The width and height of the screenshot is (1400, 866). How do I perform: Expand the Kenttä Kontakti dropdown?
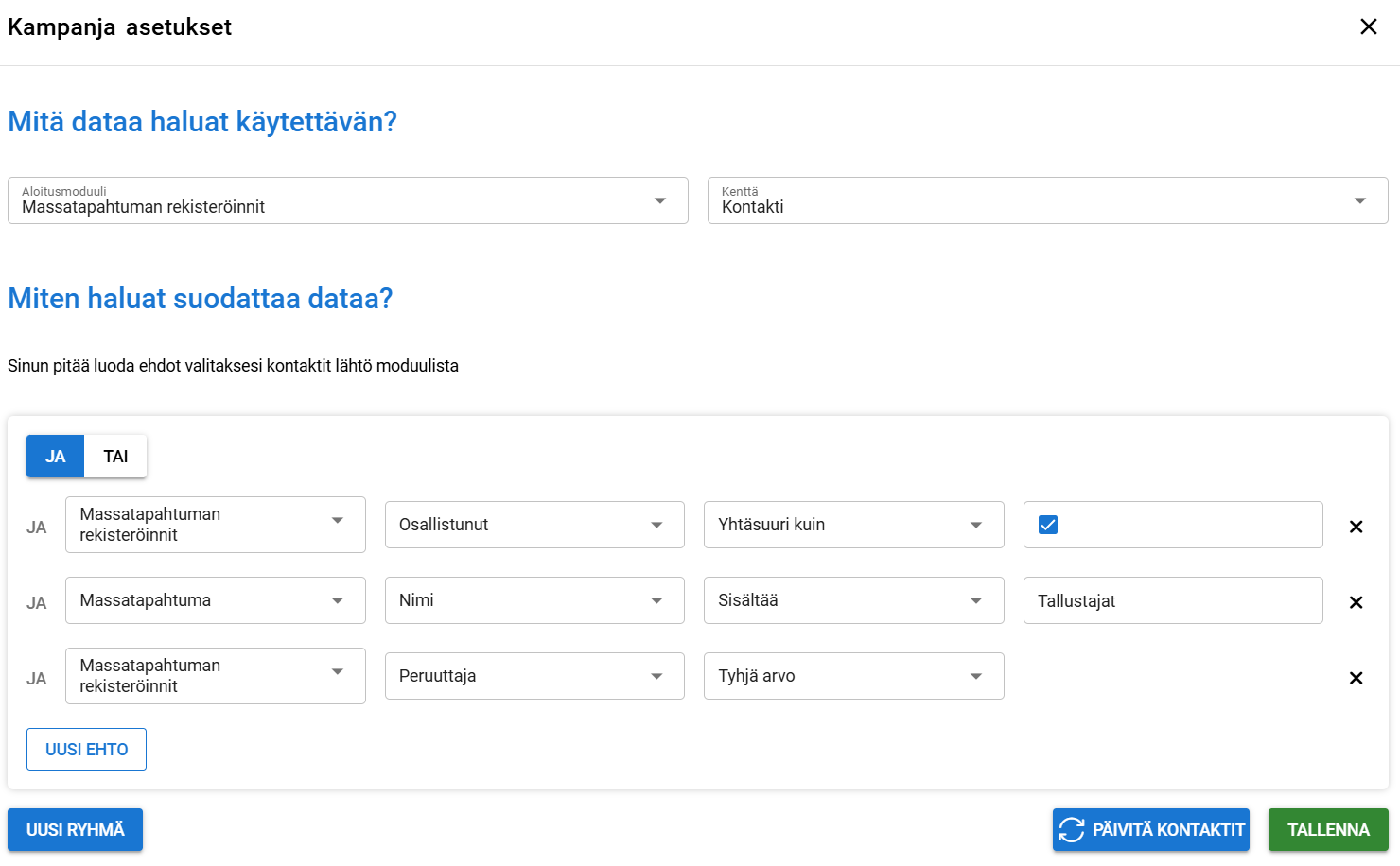coord(1047,200)
